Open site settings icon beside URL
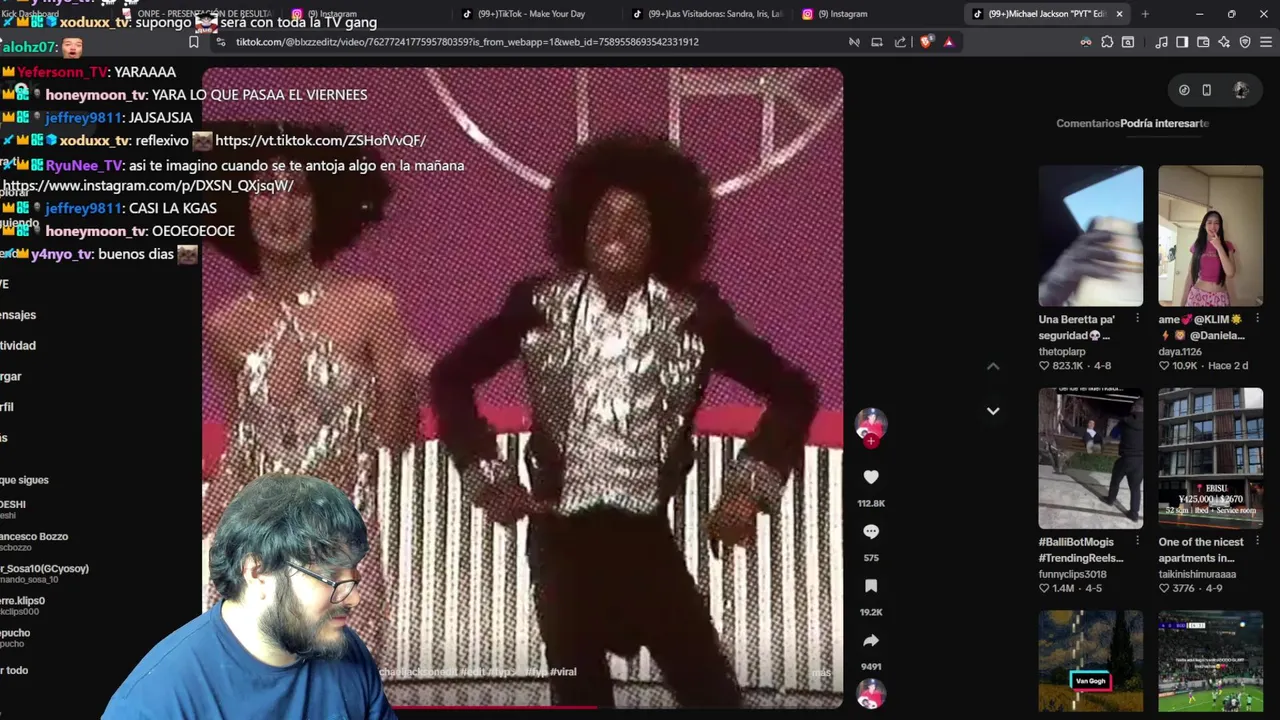Viewport: 1280px width, 720px height. pos(220,42)
